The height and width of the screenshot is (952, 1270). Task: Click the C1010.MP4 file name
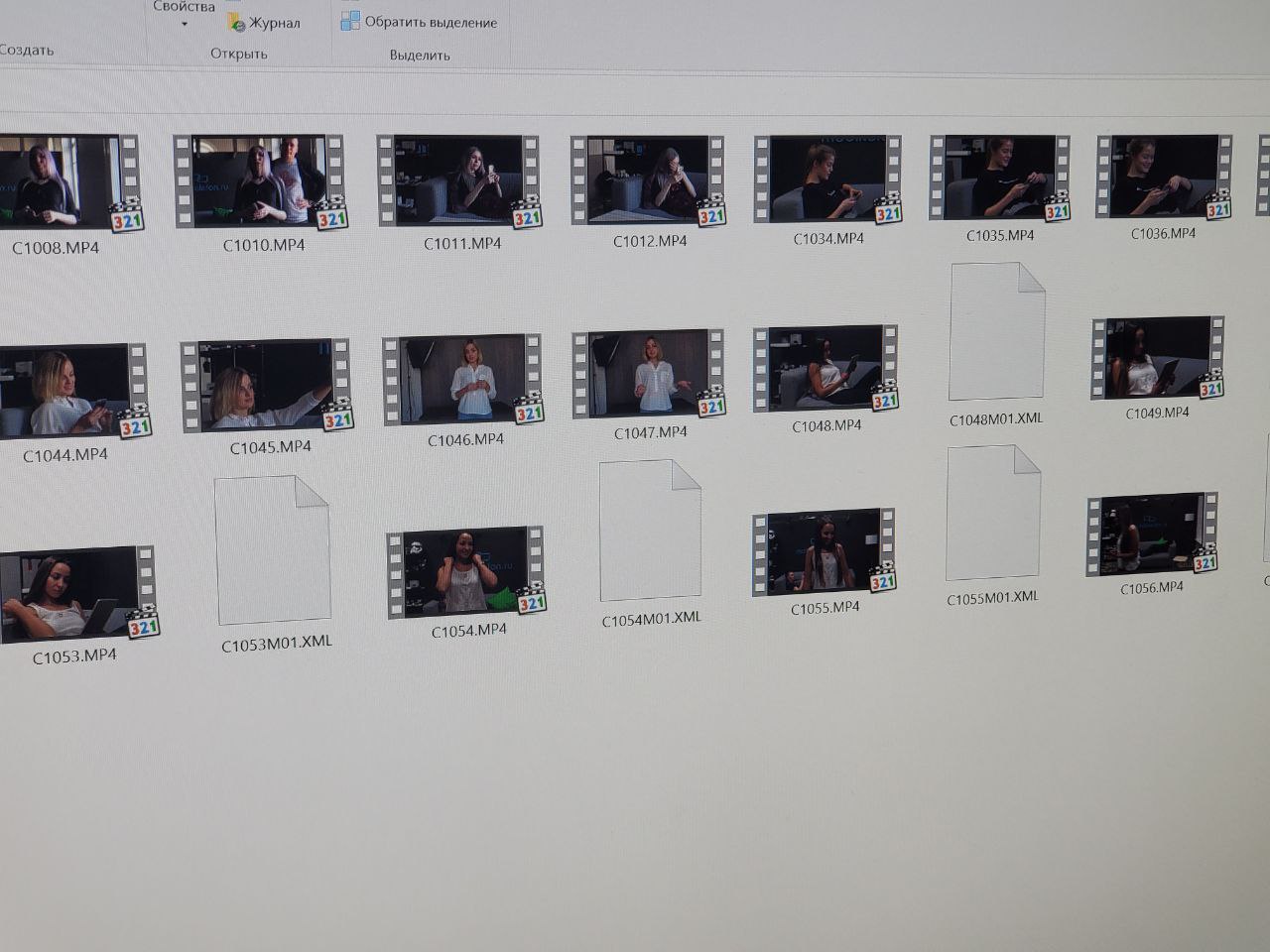click(x=264, y=245)
